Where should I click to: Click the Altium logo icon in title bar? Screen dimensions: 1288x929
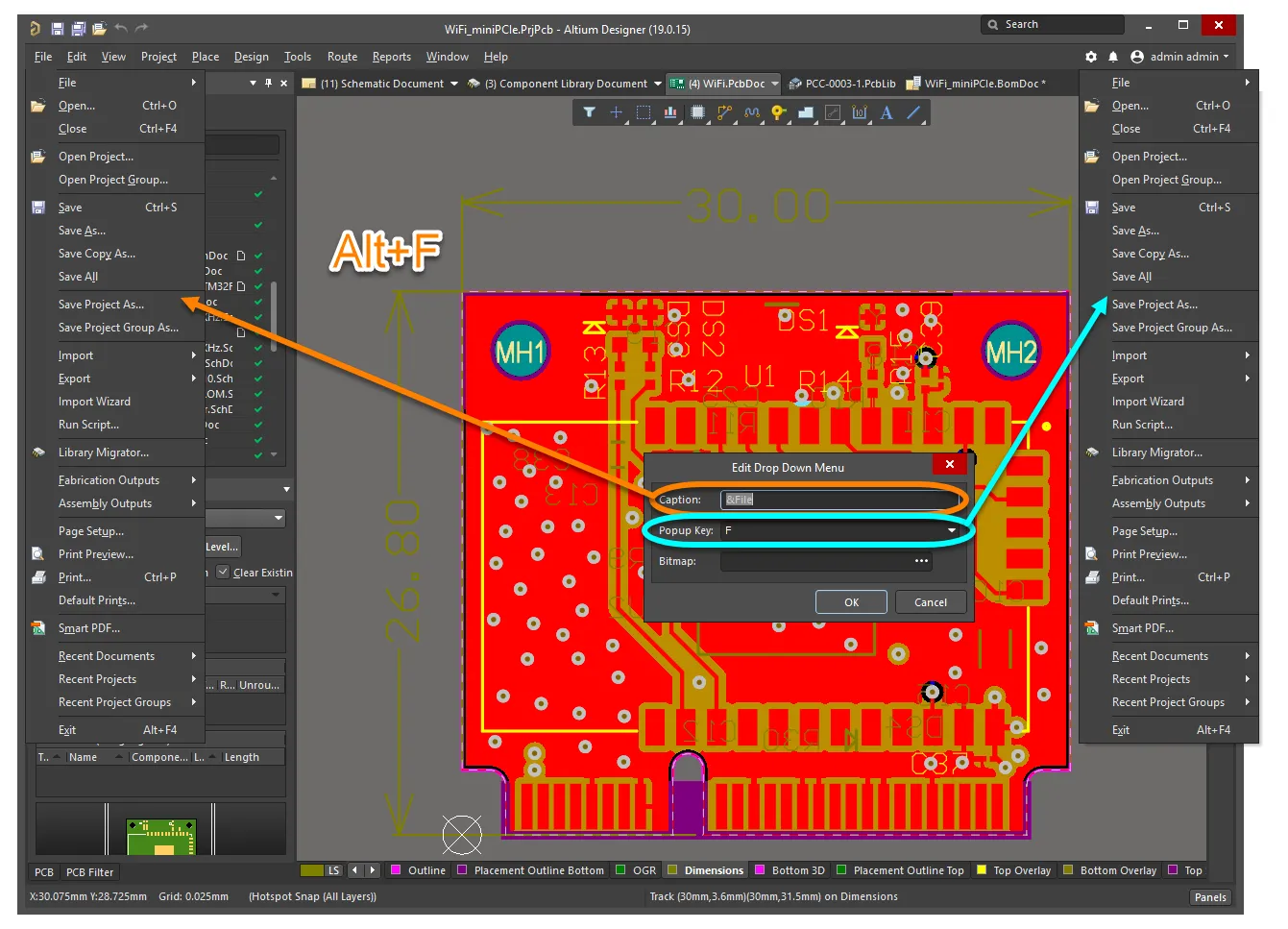(x=35, y=29)
